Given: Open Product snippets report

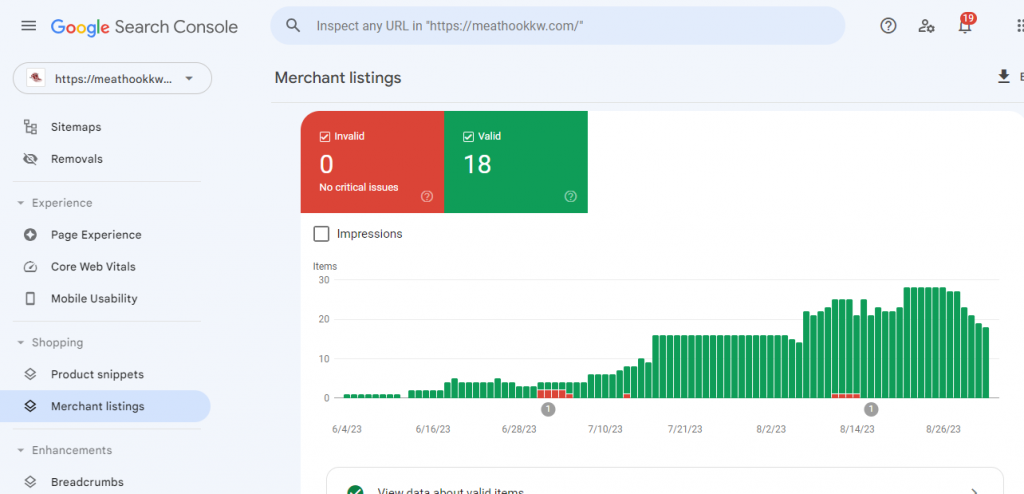Looking at the screenshot, I should click(97, 374).
